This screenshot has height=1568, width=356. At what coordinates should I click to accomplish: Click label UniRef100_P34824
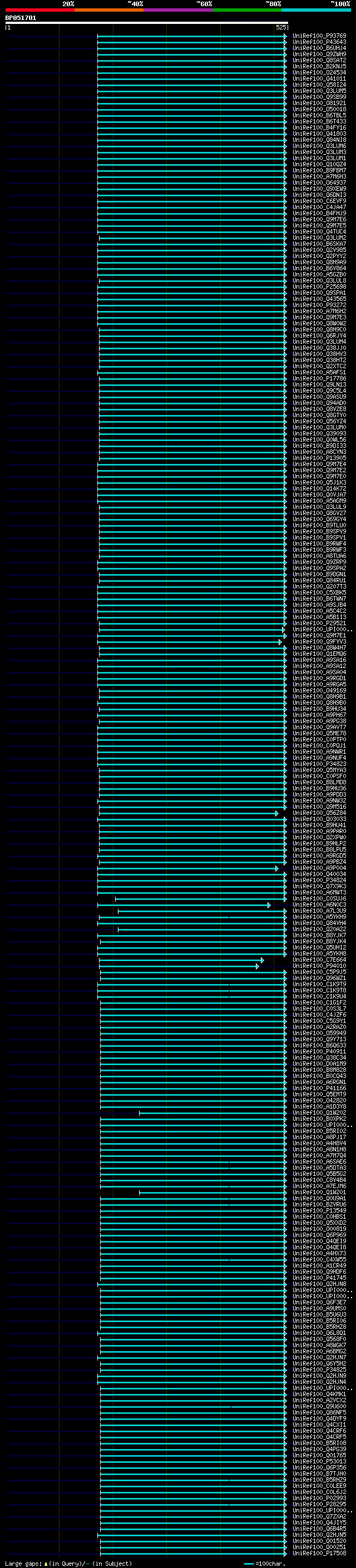[x=319, y=881]
